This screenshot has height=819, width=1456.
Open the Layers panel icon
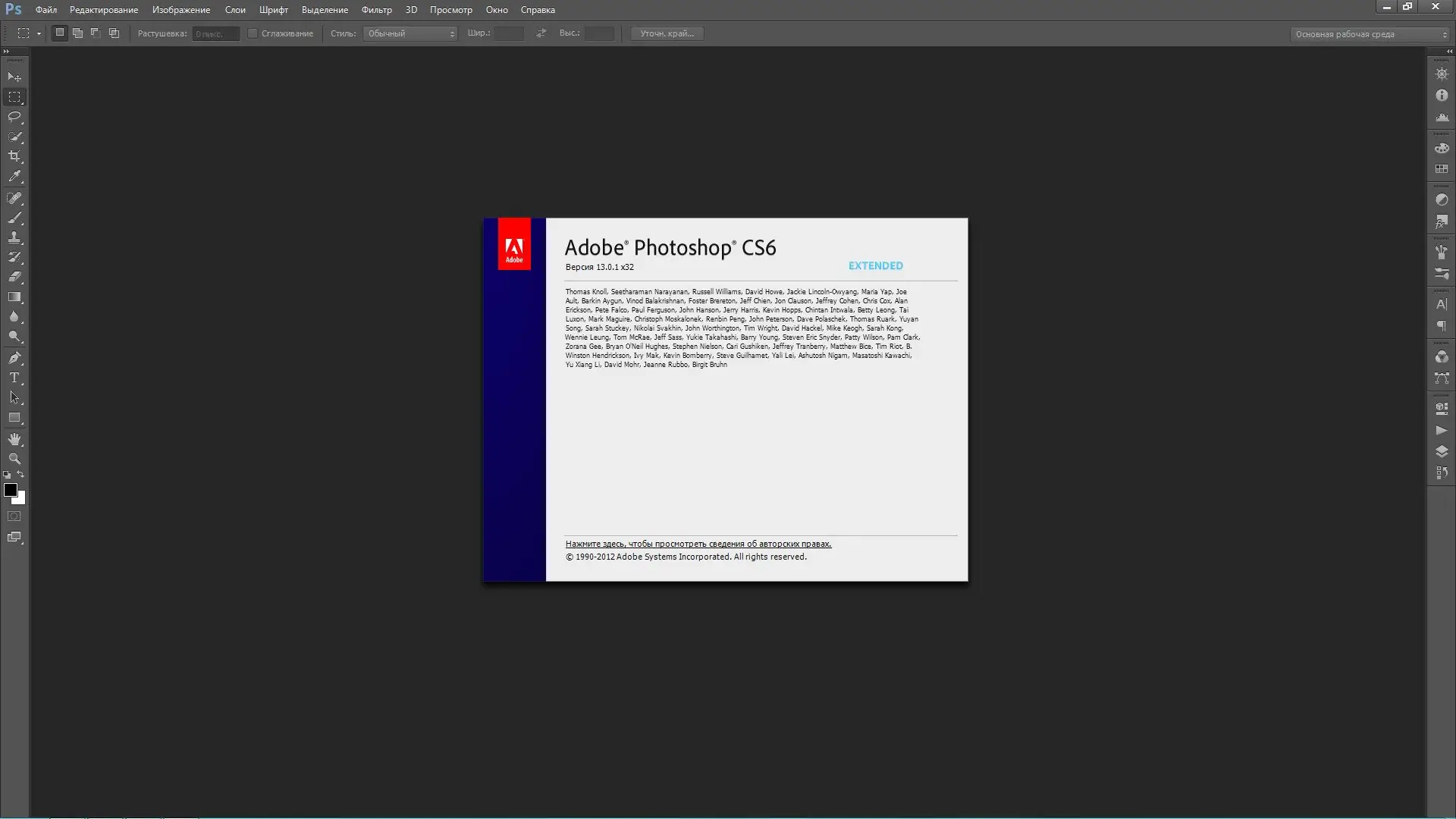[1442, 451]
